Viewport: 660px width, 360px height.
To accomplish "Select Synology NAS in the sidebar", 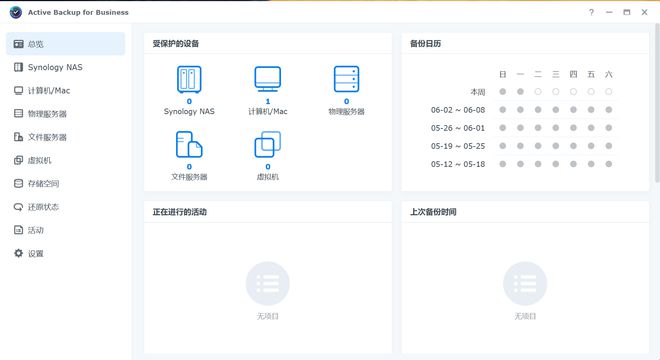I will pyautogui.click(x=65, y=67).
